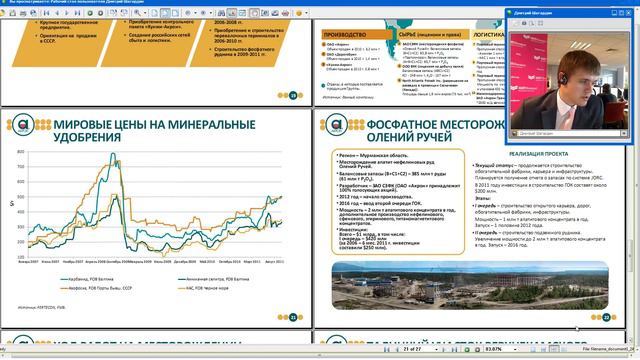This screenshot has width=640, height=360.
Task: Click the forward button in the bottom status bar
Action: click(x=478, y=349)
